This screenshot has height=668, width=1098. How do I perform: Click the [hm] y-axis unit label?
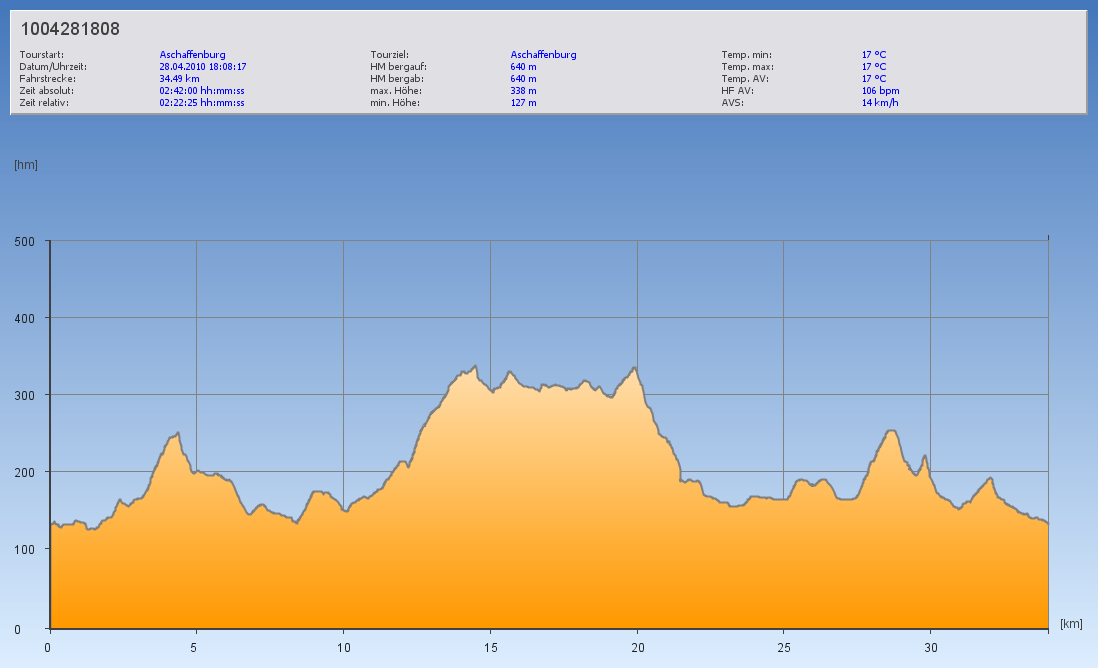coord(26,165)
